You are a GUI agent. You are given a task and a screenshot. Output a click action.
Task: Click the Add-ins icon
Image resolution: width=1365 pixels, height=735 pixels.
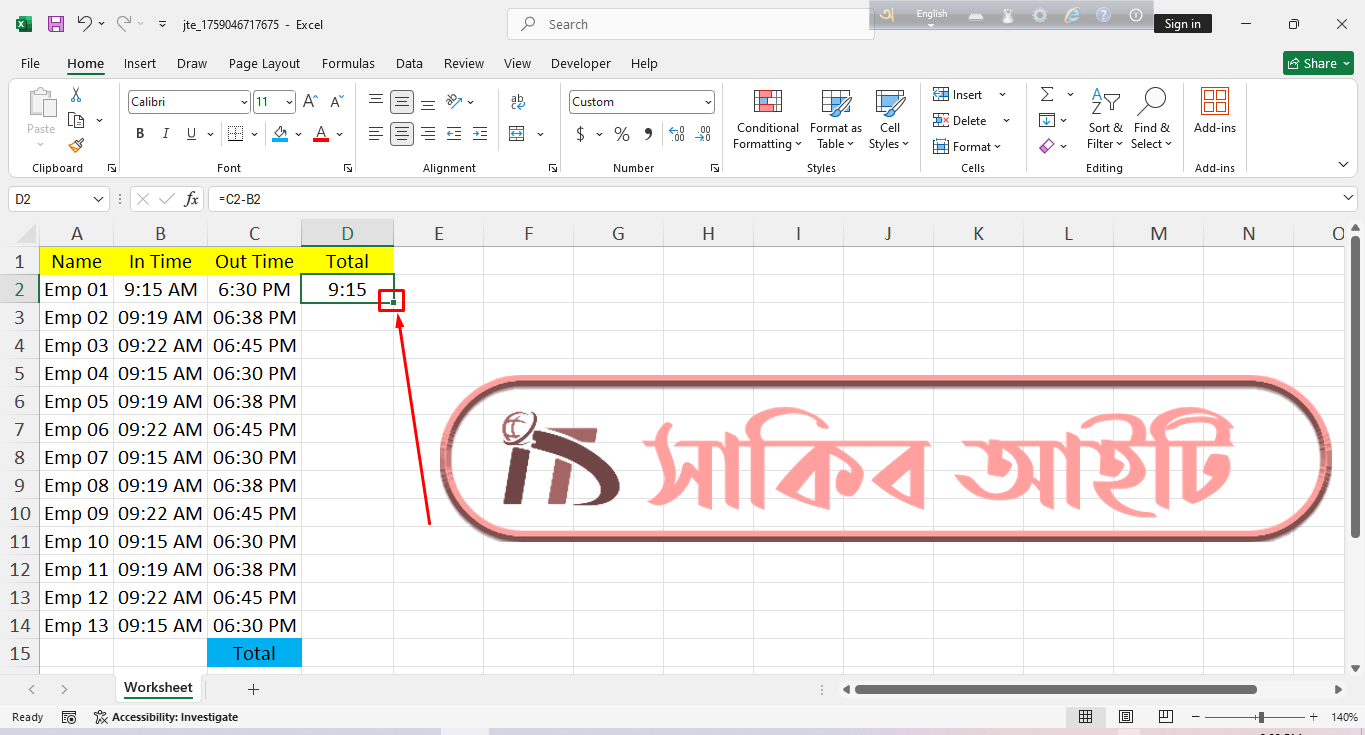click(1214, 110)
